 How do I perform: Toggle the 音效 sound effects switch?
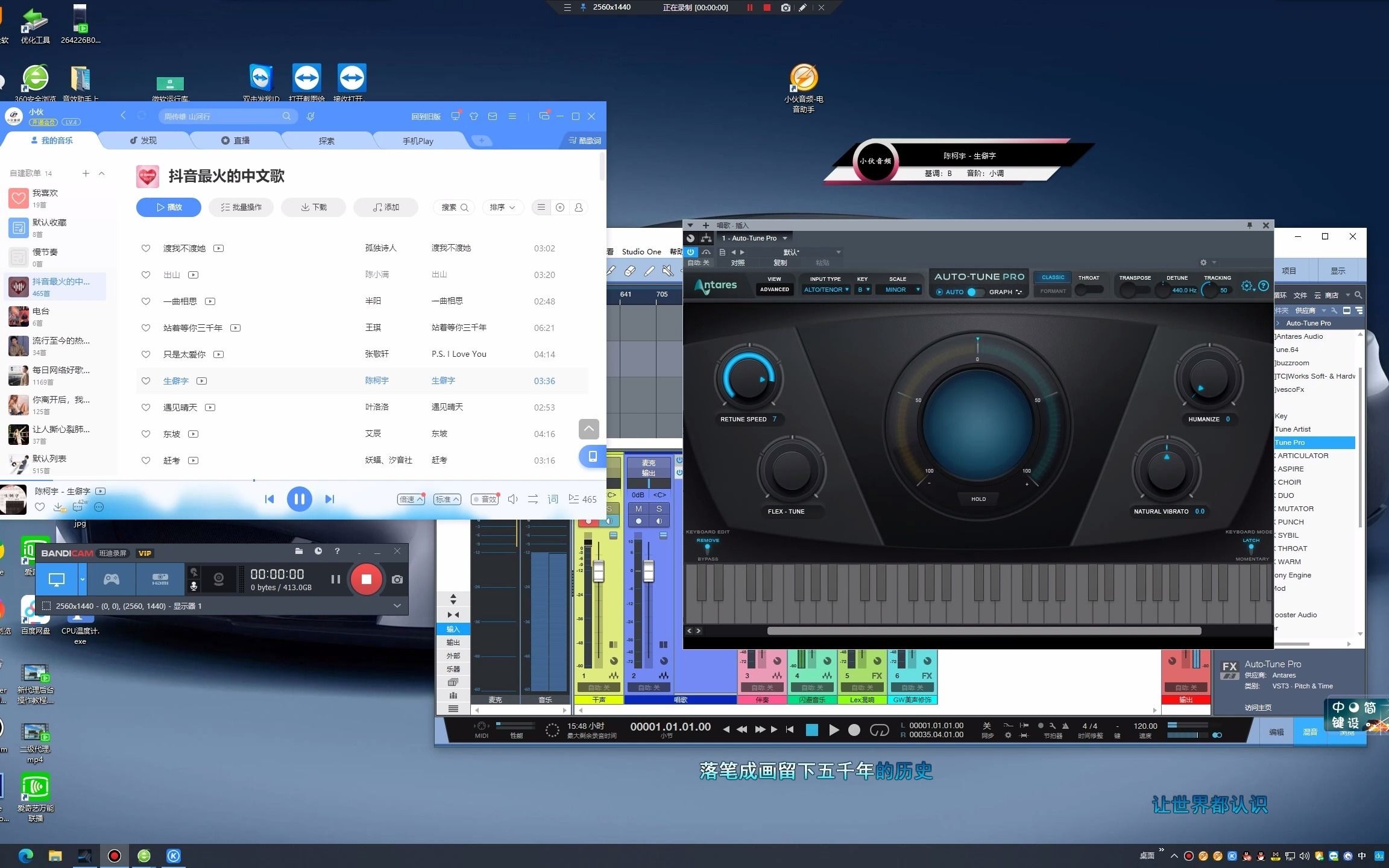[485, 499]
